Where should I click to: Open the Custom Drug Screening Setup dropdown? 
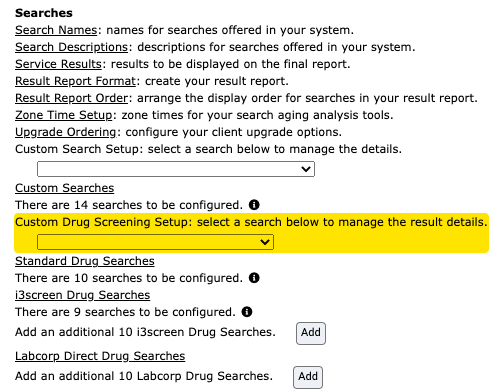click(x=155, y=242)
